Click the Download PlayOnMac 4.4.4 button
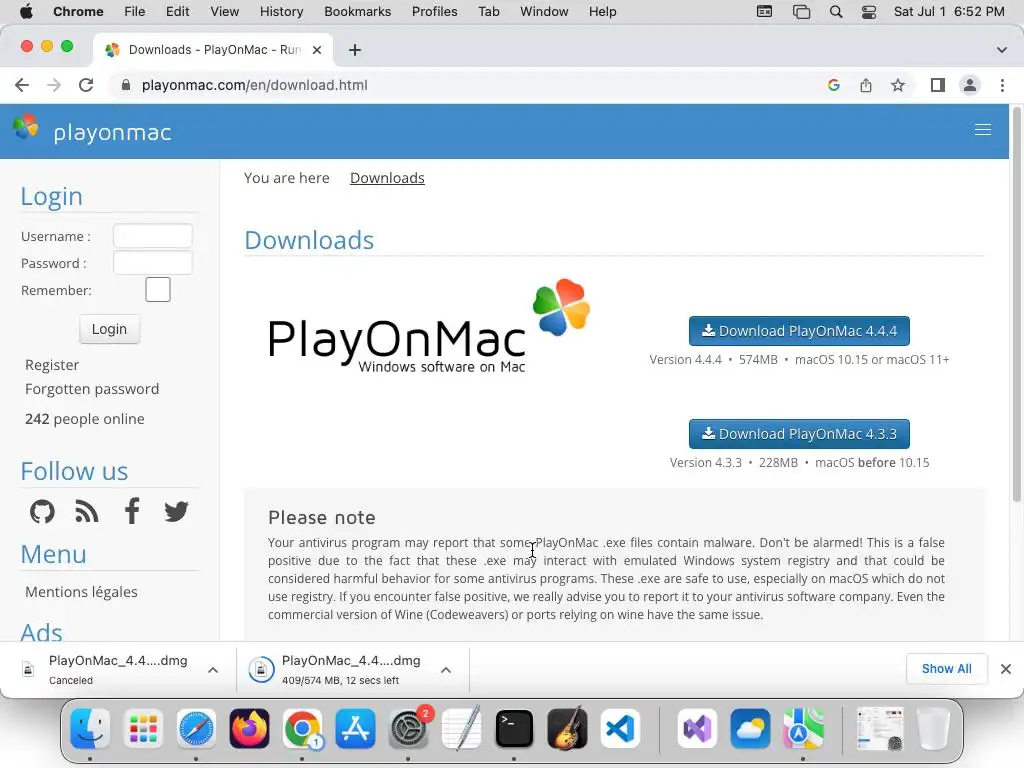This screenshot has height=768, width=1024. click(799, 331)
